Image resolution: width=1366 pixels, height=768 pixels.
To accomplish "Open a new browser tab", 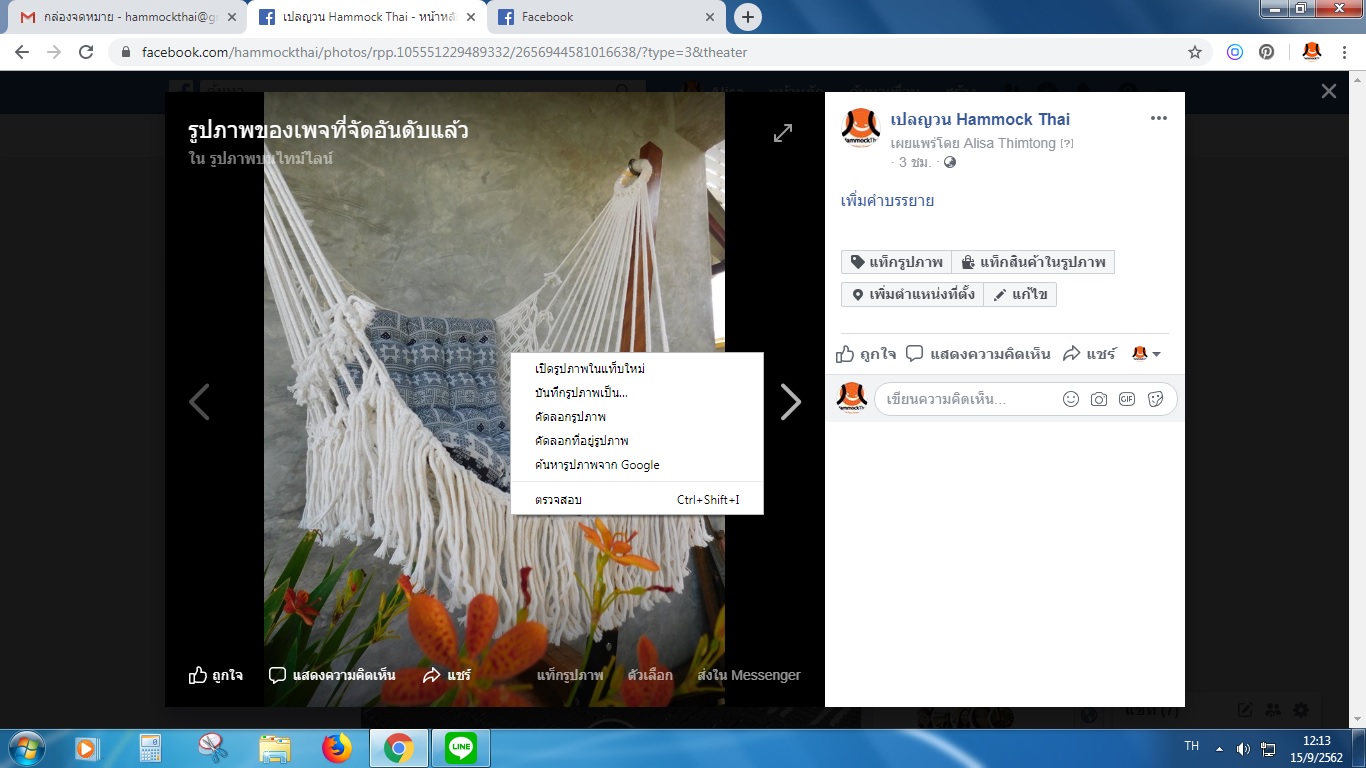I will (x=747, y=17).
